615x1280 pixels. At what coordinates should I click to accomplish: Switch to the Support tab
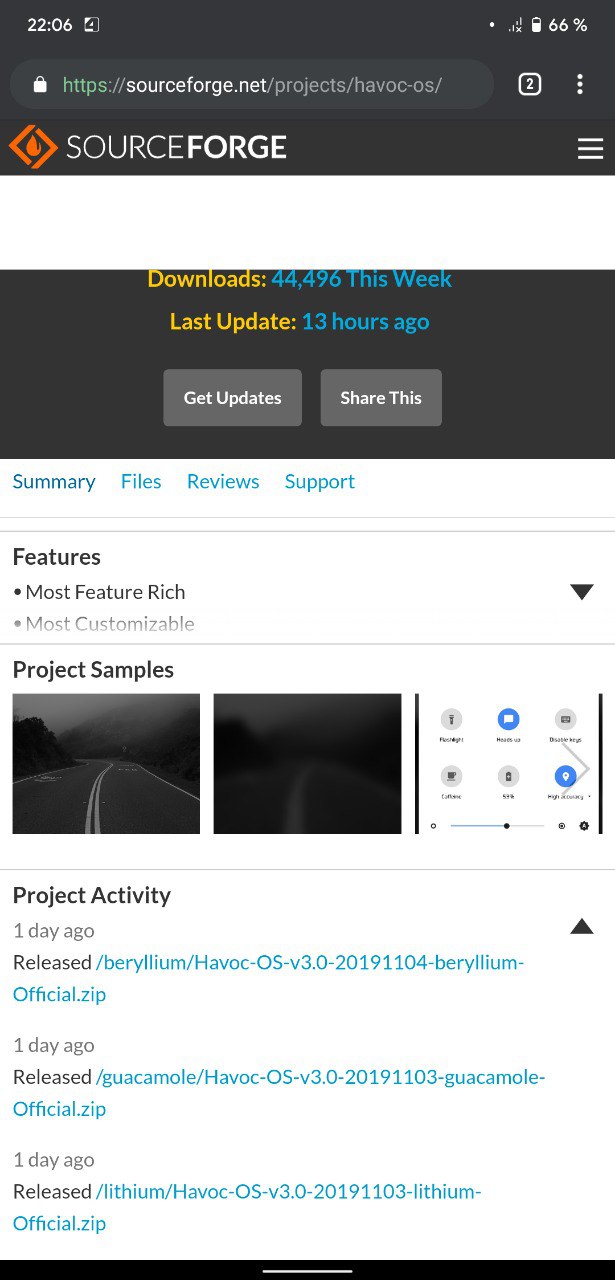(320, 482)
